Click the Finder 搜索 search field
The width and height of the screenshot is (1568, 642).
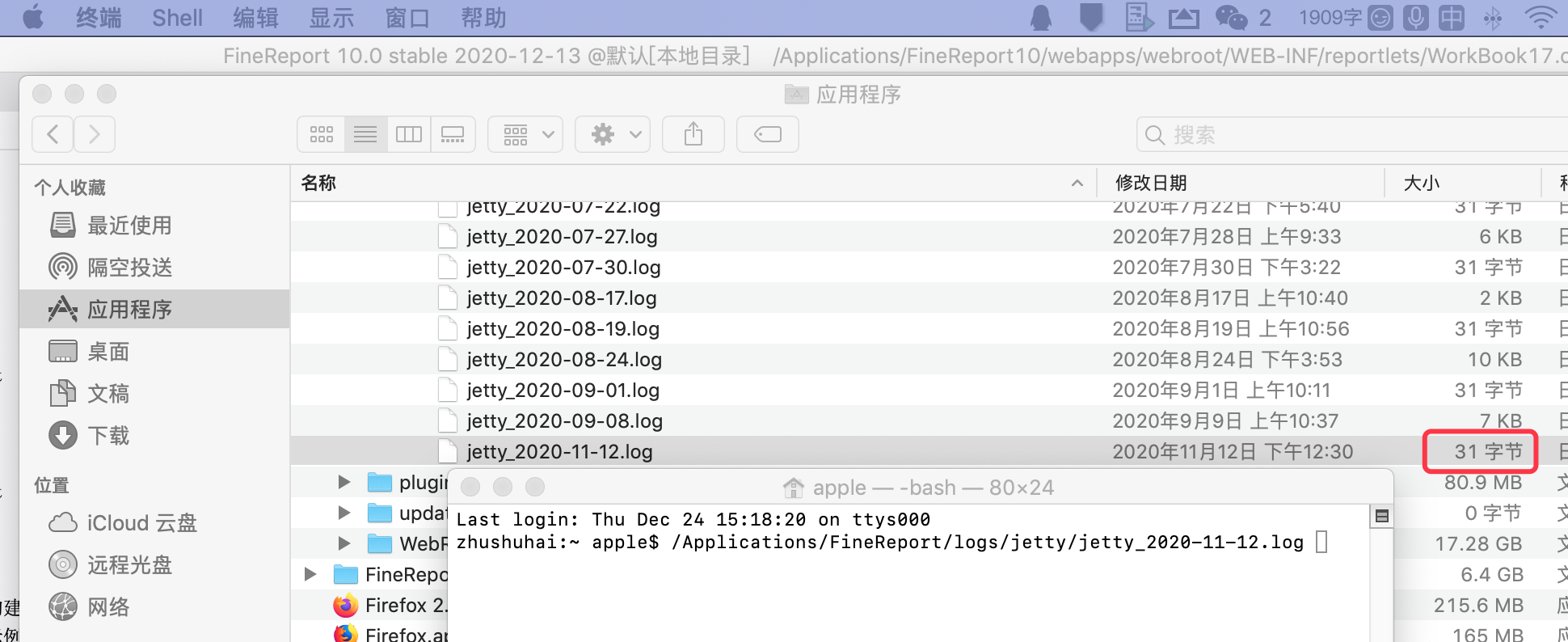click(1352, 134)
